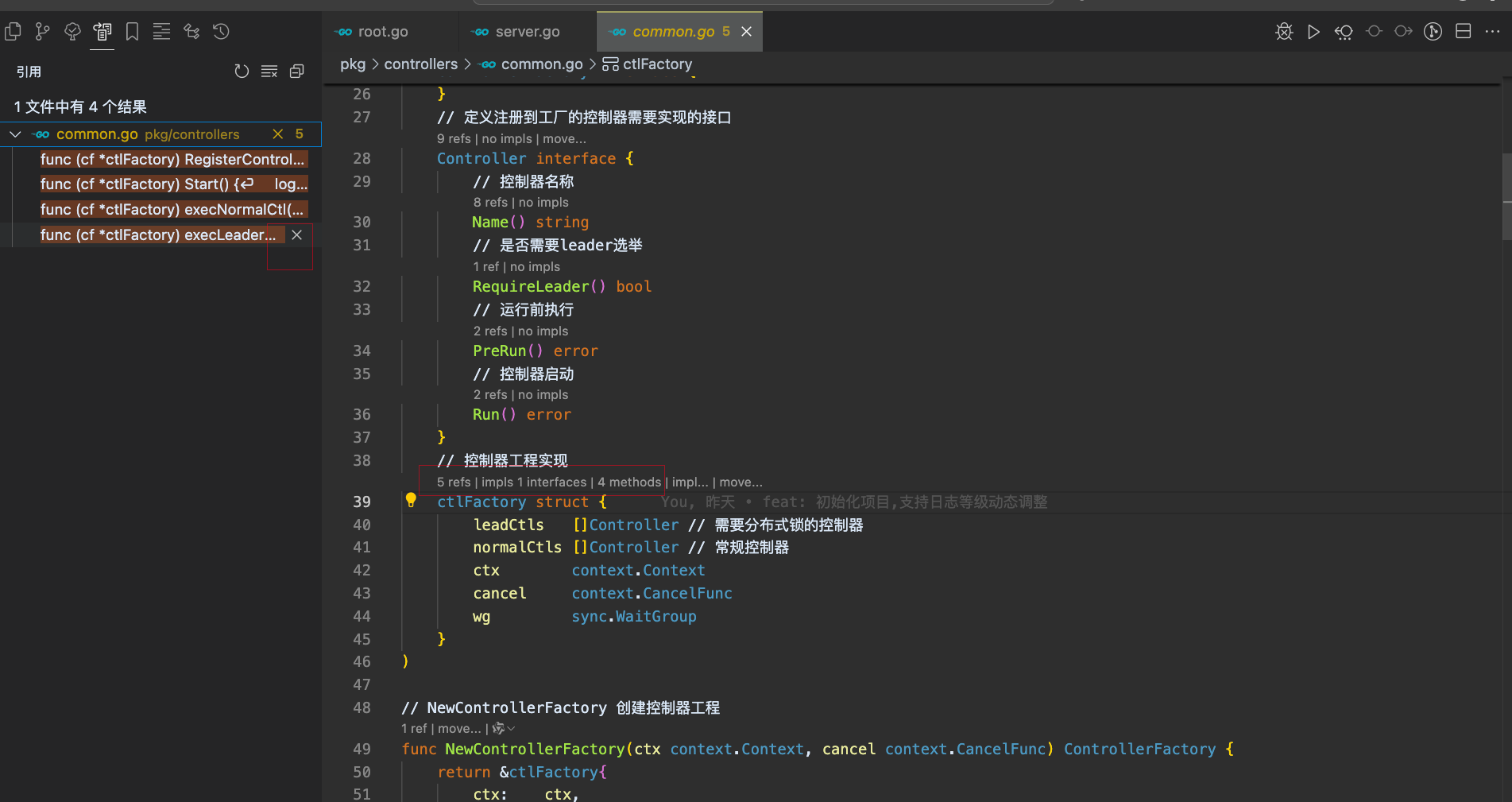Refresh the references results

pyautogui.click(x=242, y=72)
